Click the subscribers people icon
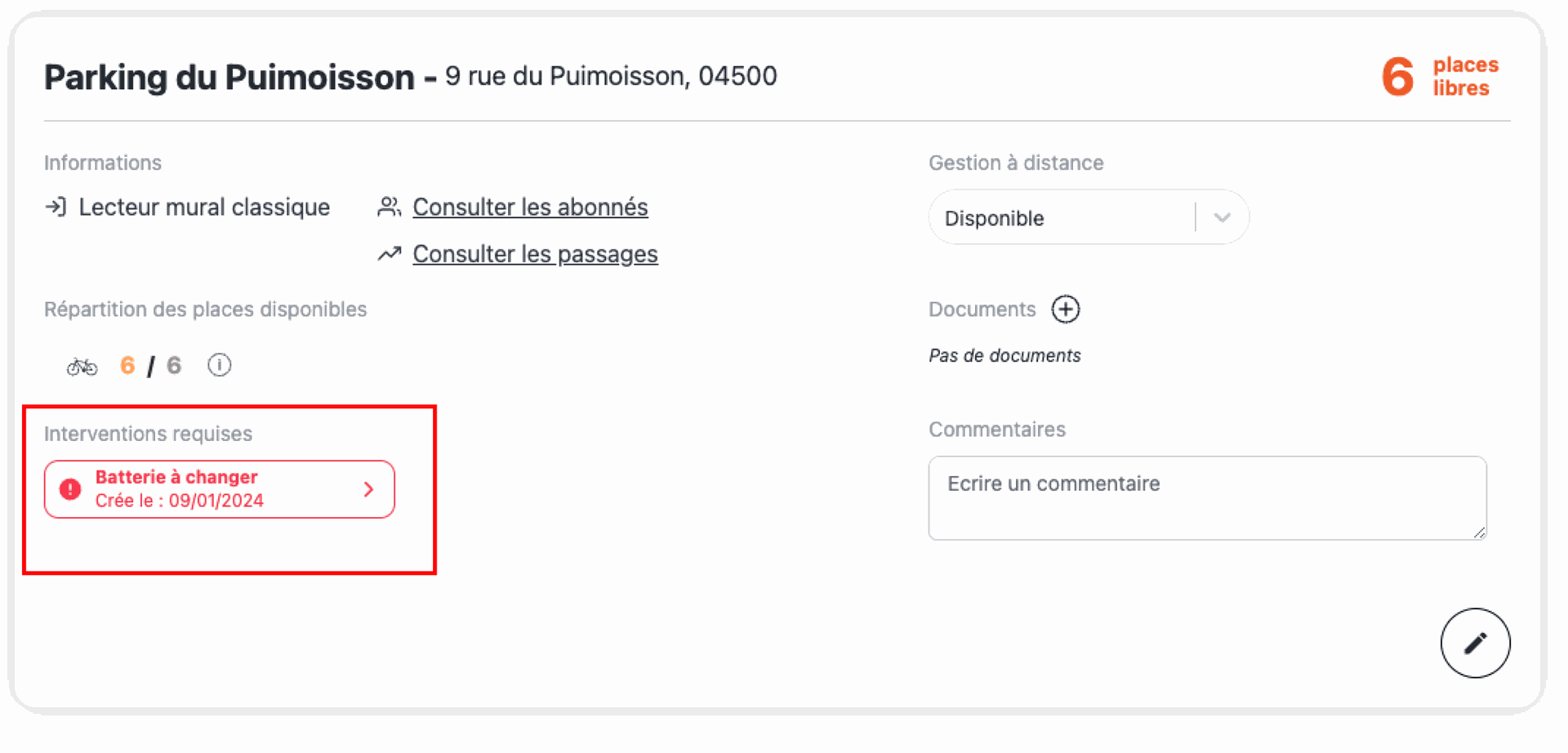This screenshot has height=753, width=1568. click(x=389, y=207)
